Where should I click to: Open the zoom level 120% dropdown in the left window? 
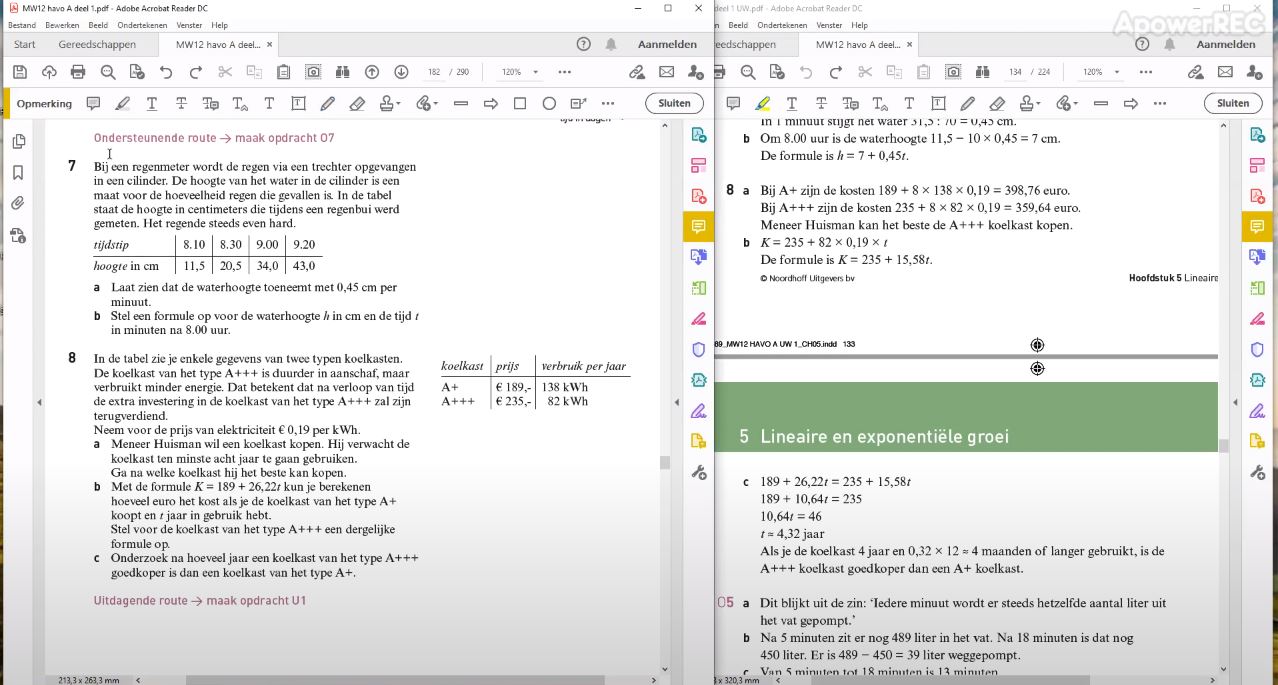[x=520, y=72]
